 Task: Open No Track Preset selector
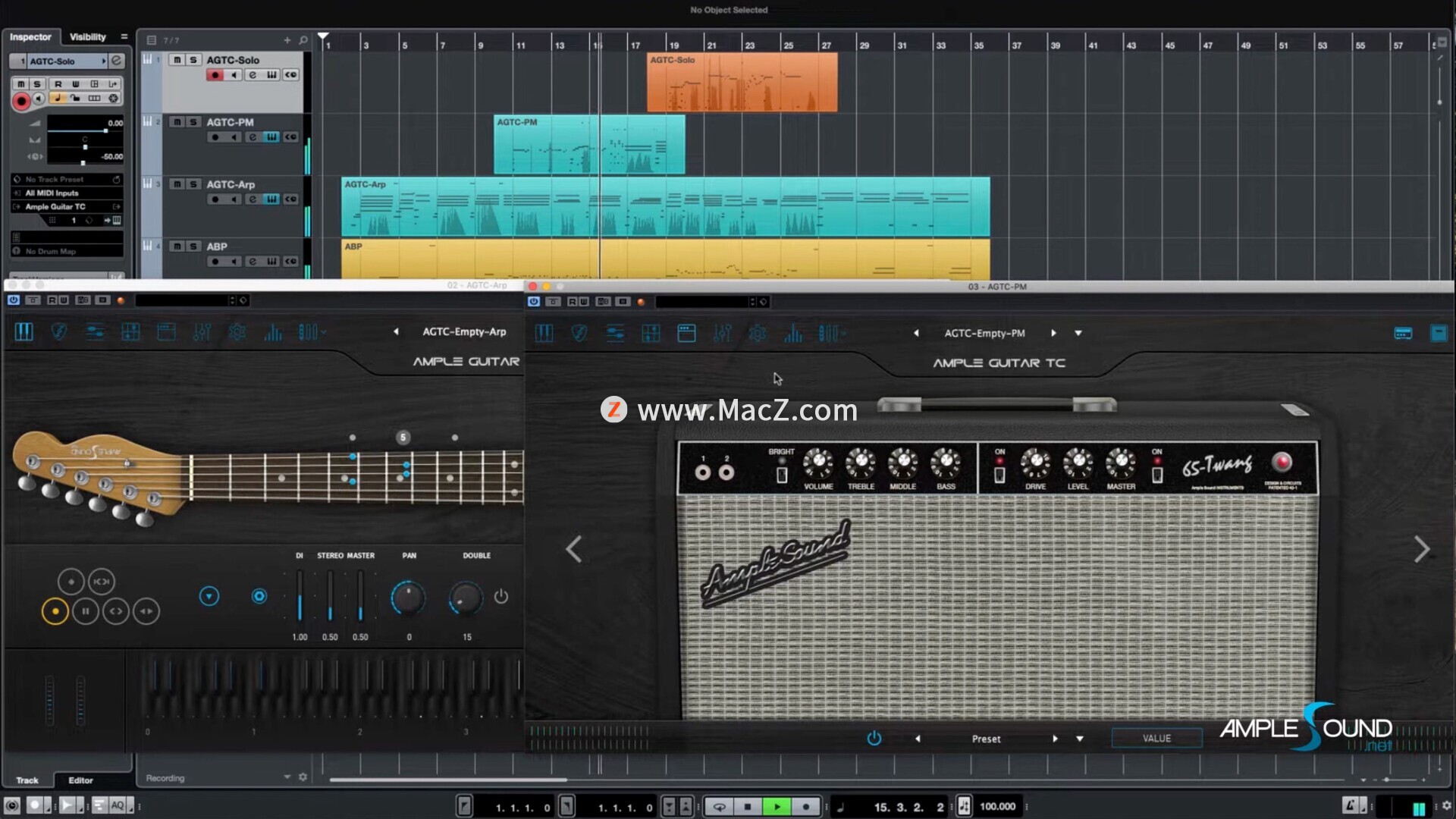tap(67, 180)
